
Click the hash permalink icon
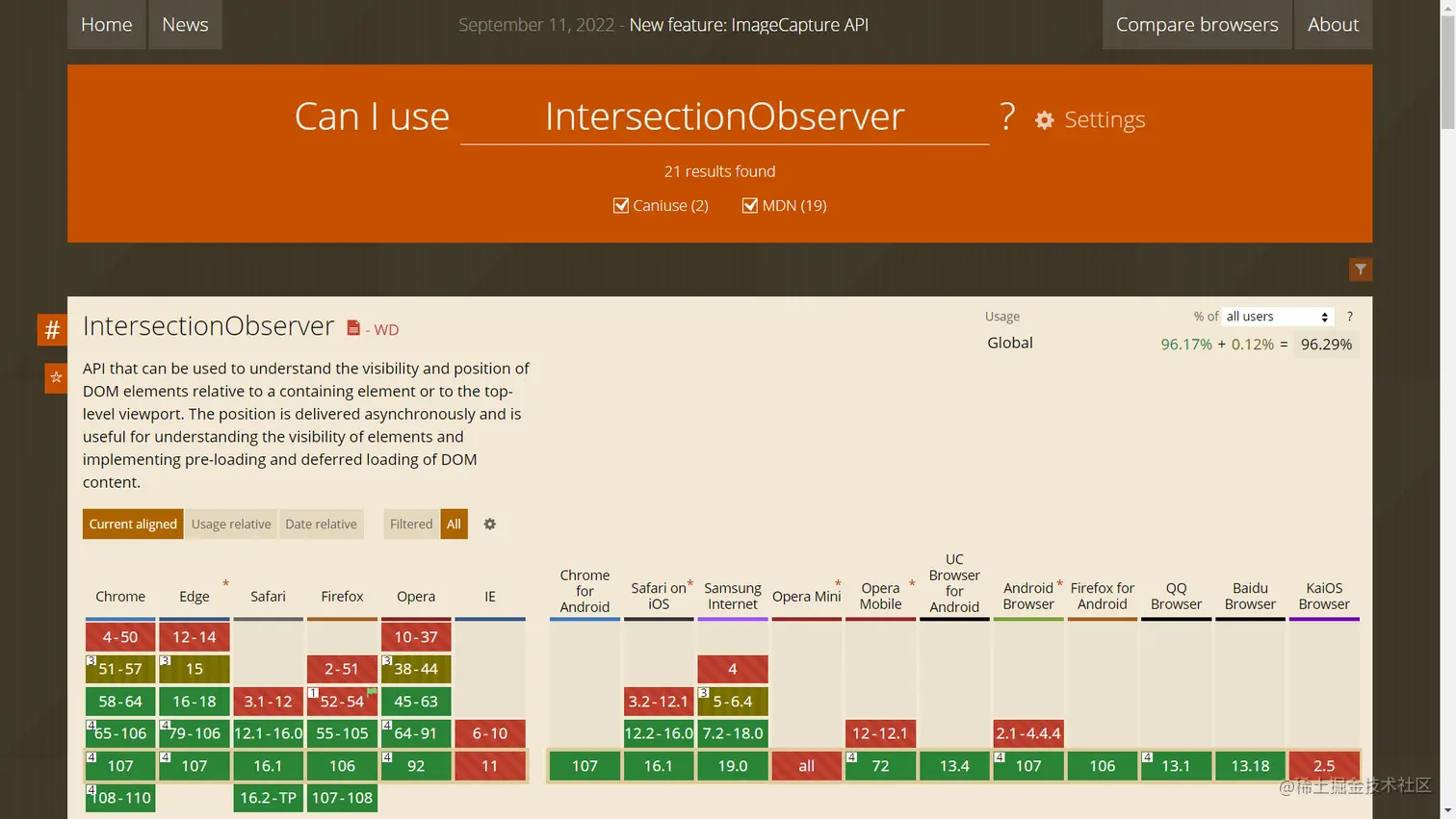coord(52,330)
